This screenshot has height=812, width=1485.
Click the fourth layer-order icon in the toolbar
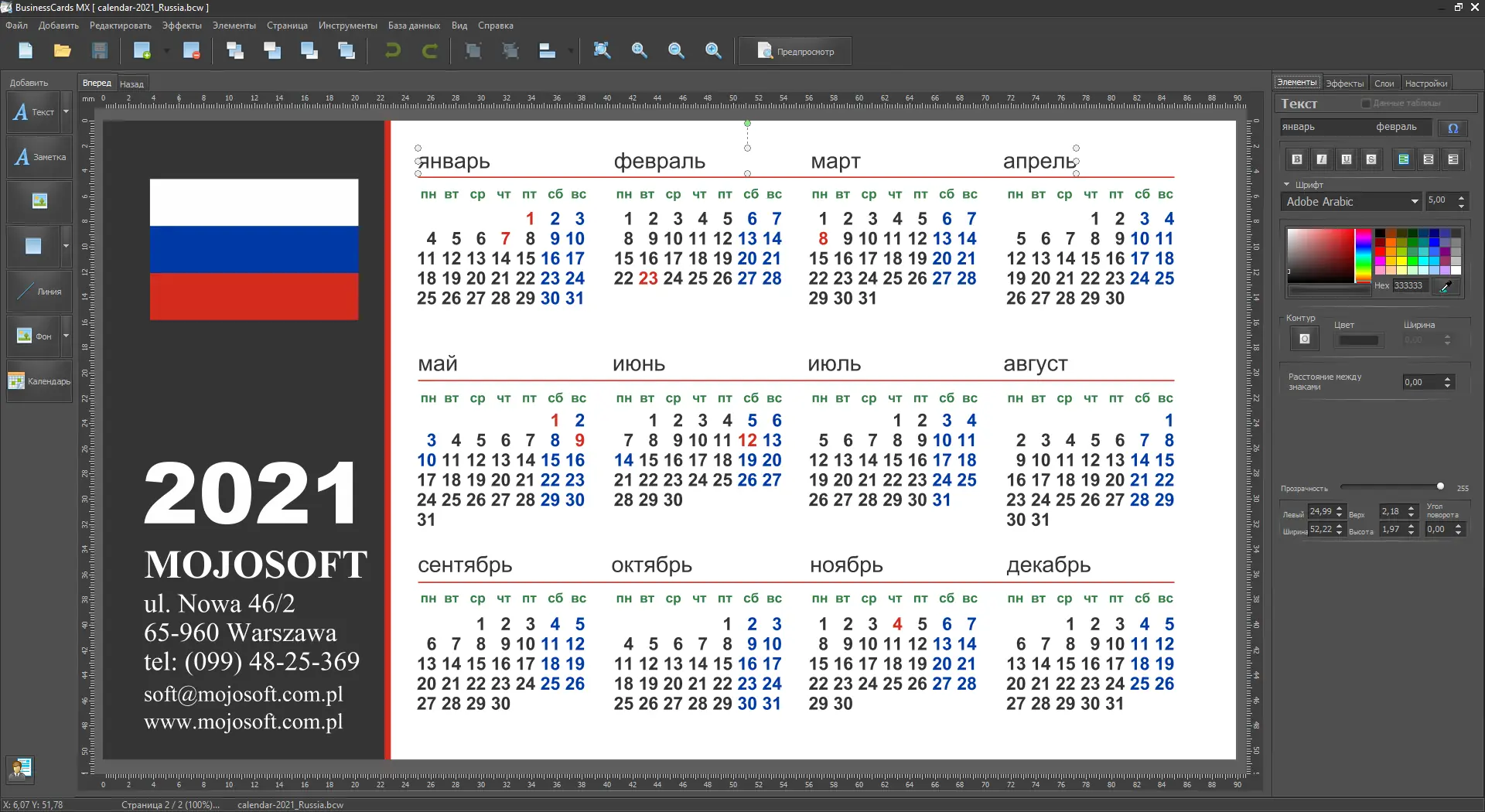point(346,51)
